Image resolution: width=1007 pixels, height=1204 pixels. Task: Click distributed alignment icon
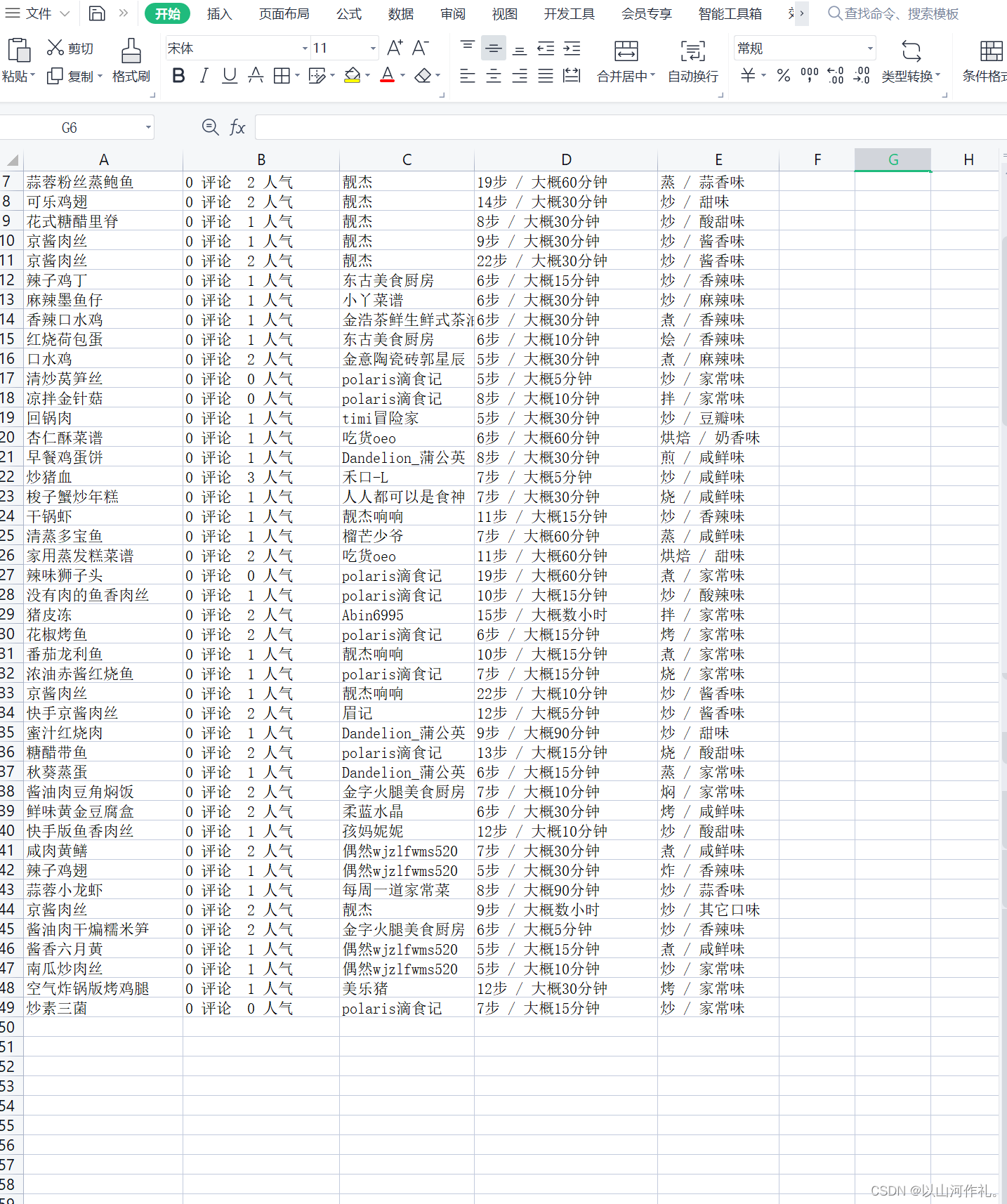click(x=572, y=76)
